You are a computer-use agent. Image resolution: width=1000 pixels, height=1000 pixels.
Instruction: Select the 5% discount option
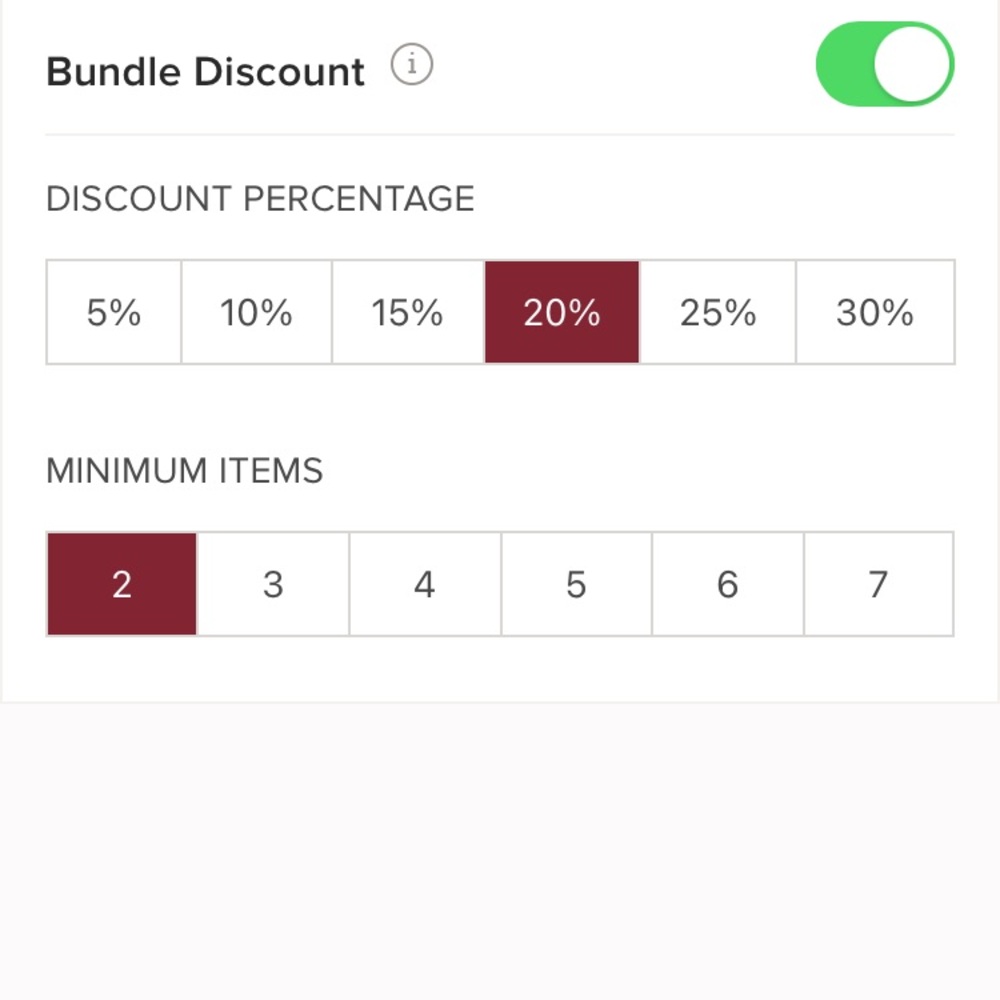pyautogui.click(x=113, y=312)
